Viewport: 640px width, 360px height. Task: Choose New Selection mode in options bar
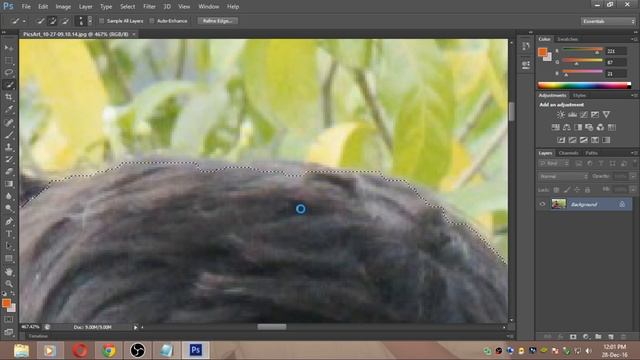(40, 21)
